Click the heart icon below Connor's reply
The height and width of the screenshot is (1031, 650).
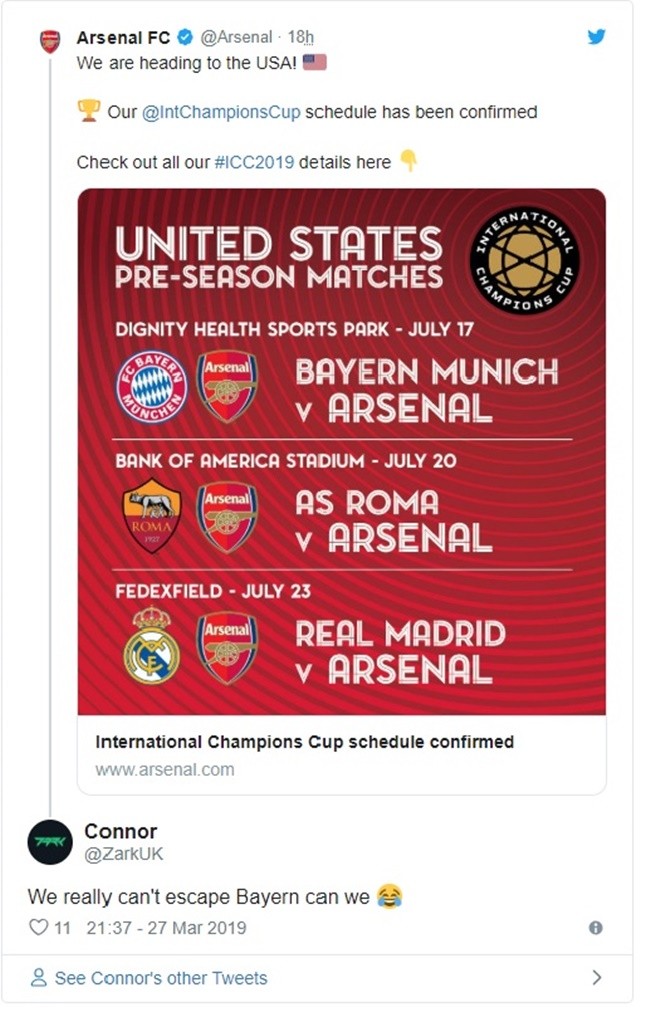coord(38,927)
